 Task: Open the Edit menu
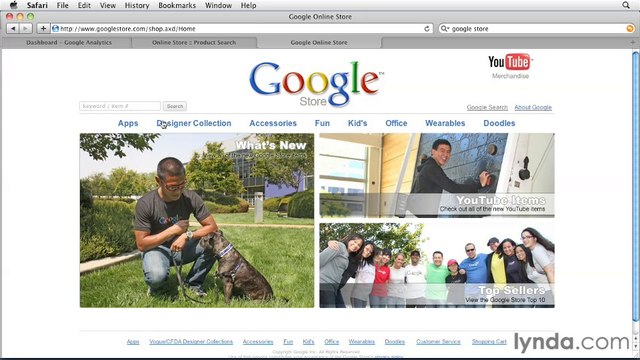84,5
